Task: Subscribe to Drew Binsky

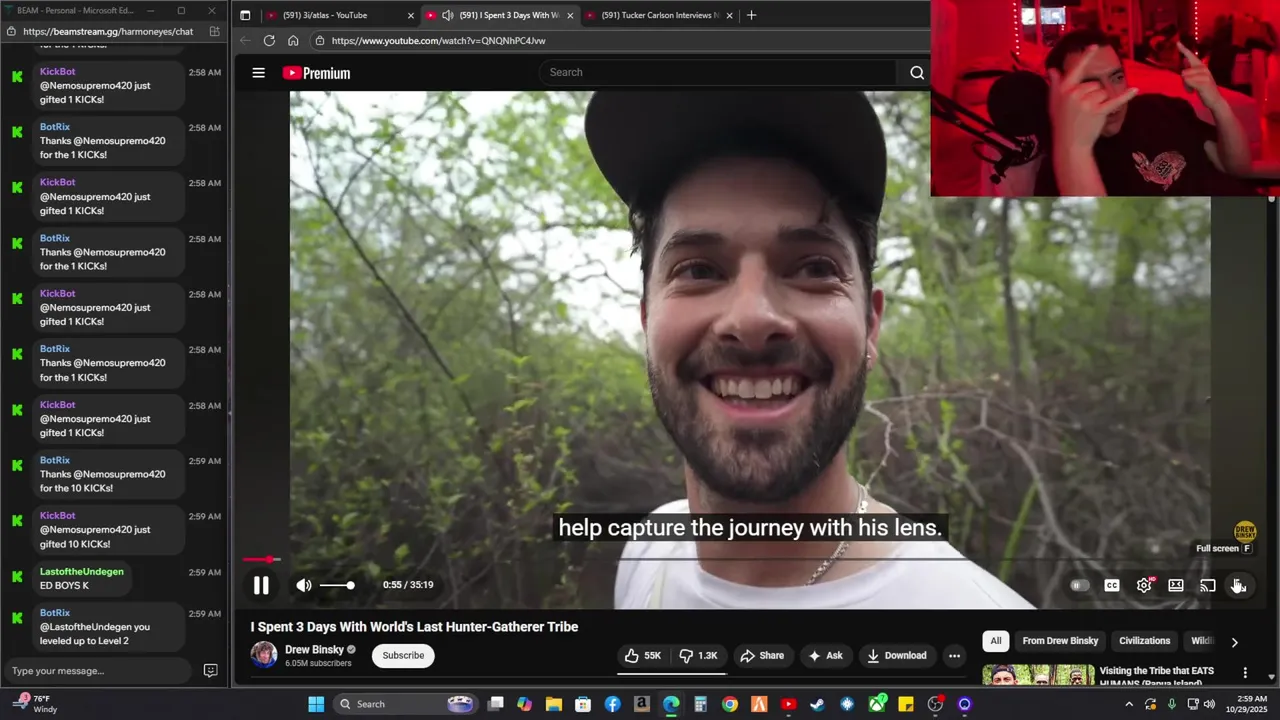Action: click(x=403, y=656)
